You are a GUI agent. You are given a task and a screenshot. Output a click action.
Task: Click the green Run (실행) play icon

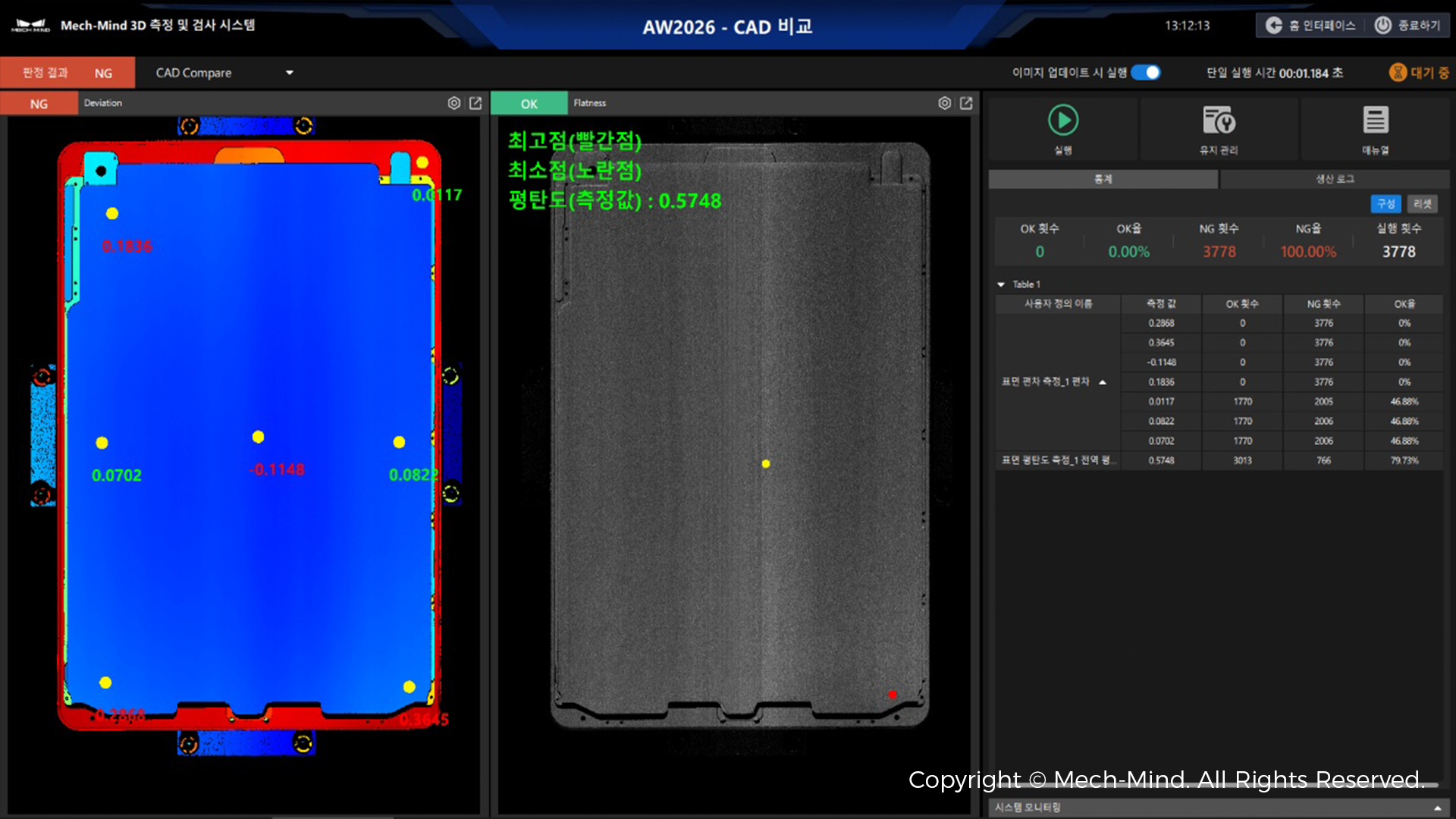click(1063, 121)
